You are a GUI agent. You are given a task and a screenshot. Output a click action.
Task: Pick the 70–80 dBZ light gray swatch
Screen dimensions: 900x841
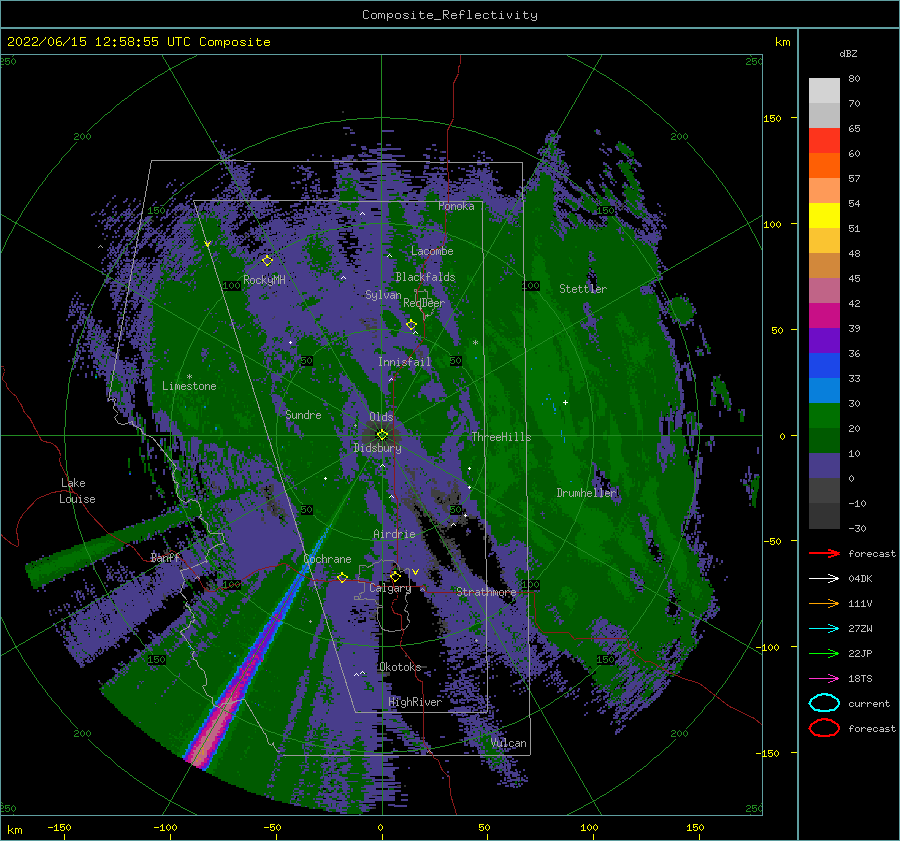[824, 91]
